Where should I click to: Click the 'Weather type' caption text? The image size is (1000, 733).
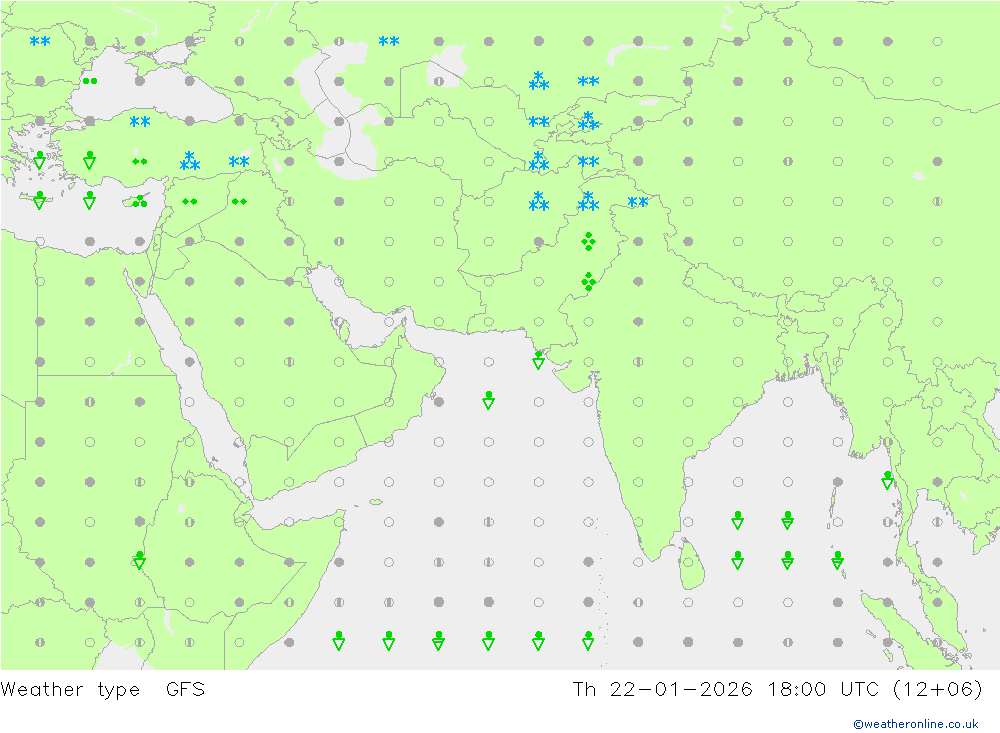pyautogui.click(x=70, y=690)
